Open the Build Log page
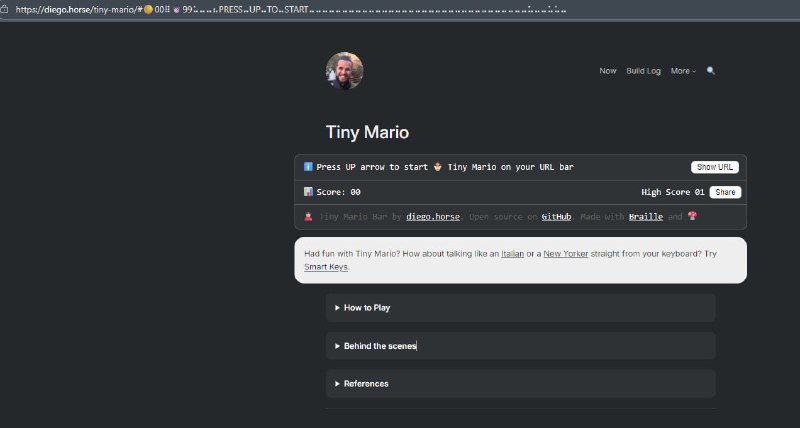The width and height of the screenshot is (800, 428). [643, 71]
